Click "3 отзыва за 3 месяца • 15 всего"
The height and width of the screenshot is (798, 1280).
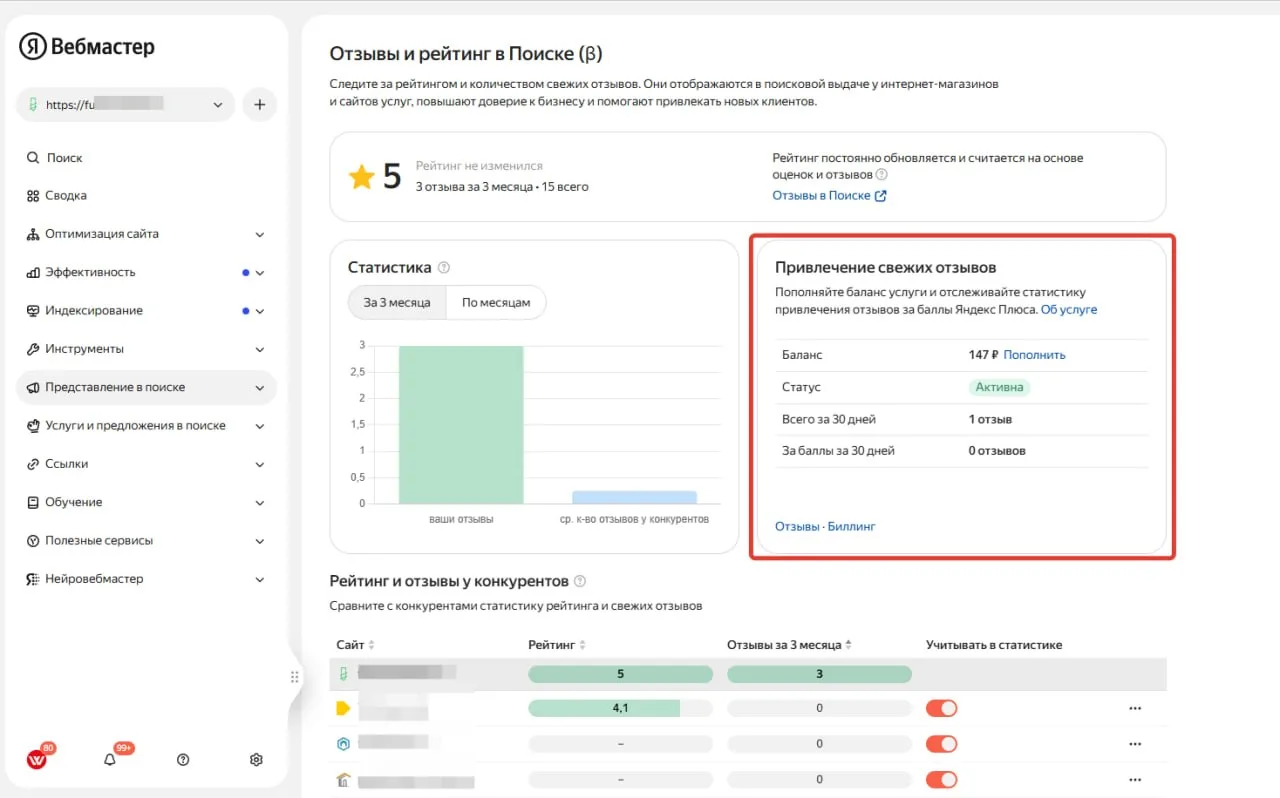pyautogui.click(x=502, y=187)
